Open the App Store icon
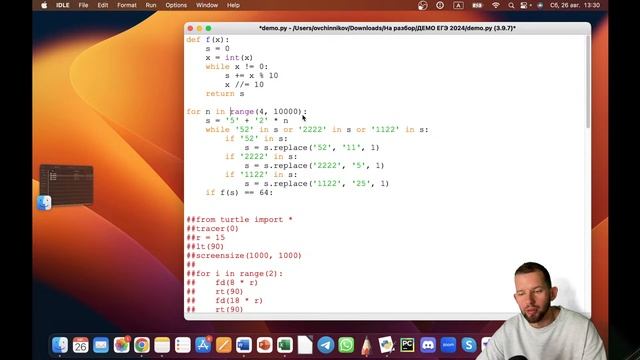This screenshot has height=360, width=640. [203, 345]
